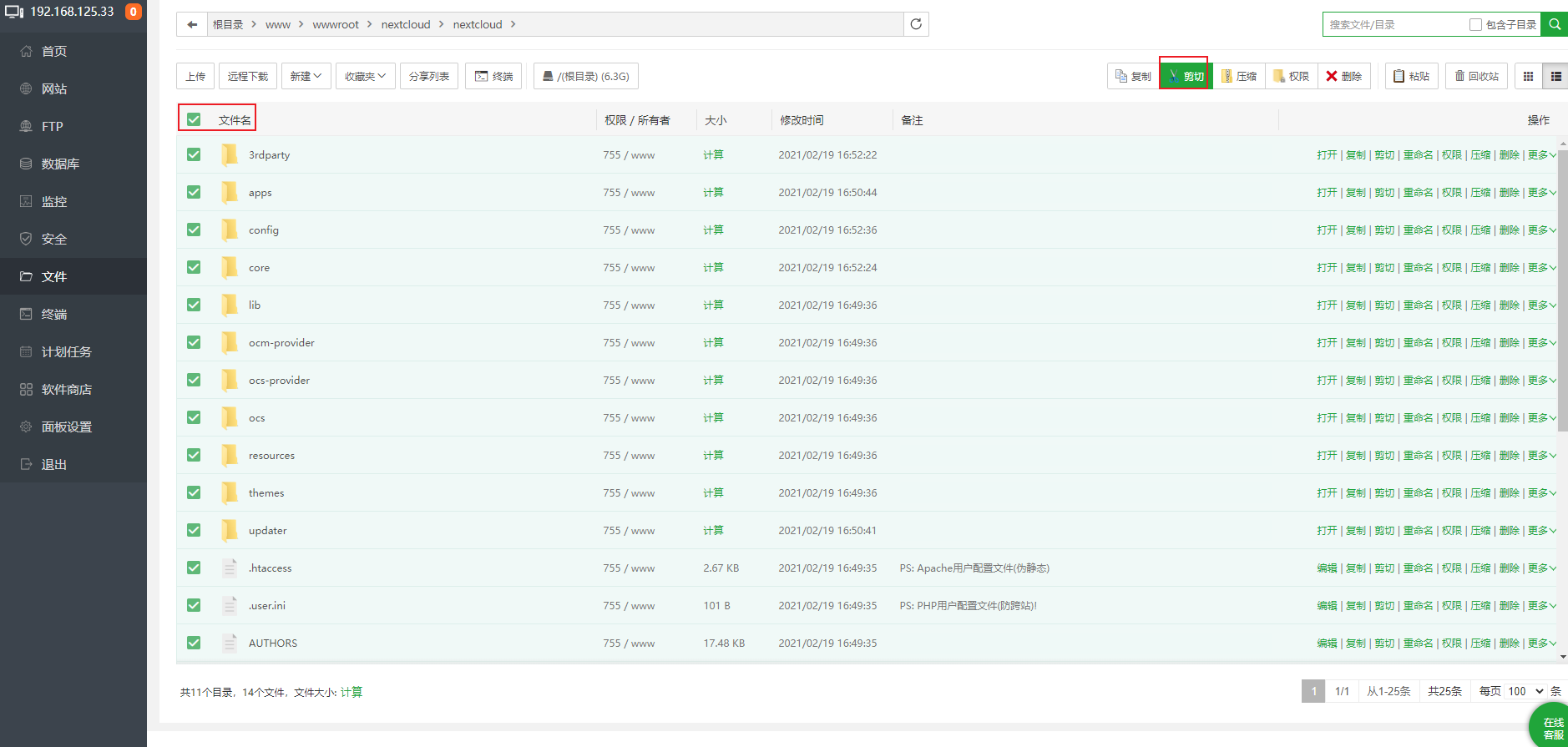Open the 面板设置 panel settings item
Screen dimensions: 1568x747
coord(73,426)
